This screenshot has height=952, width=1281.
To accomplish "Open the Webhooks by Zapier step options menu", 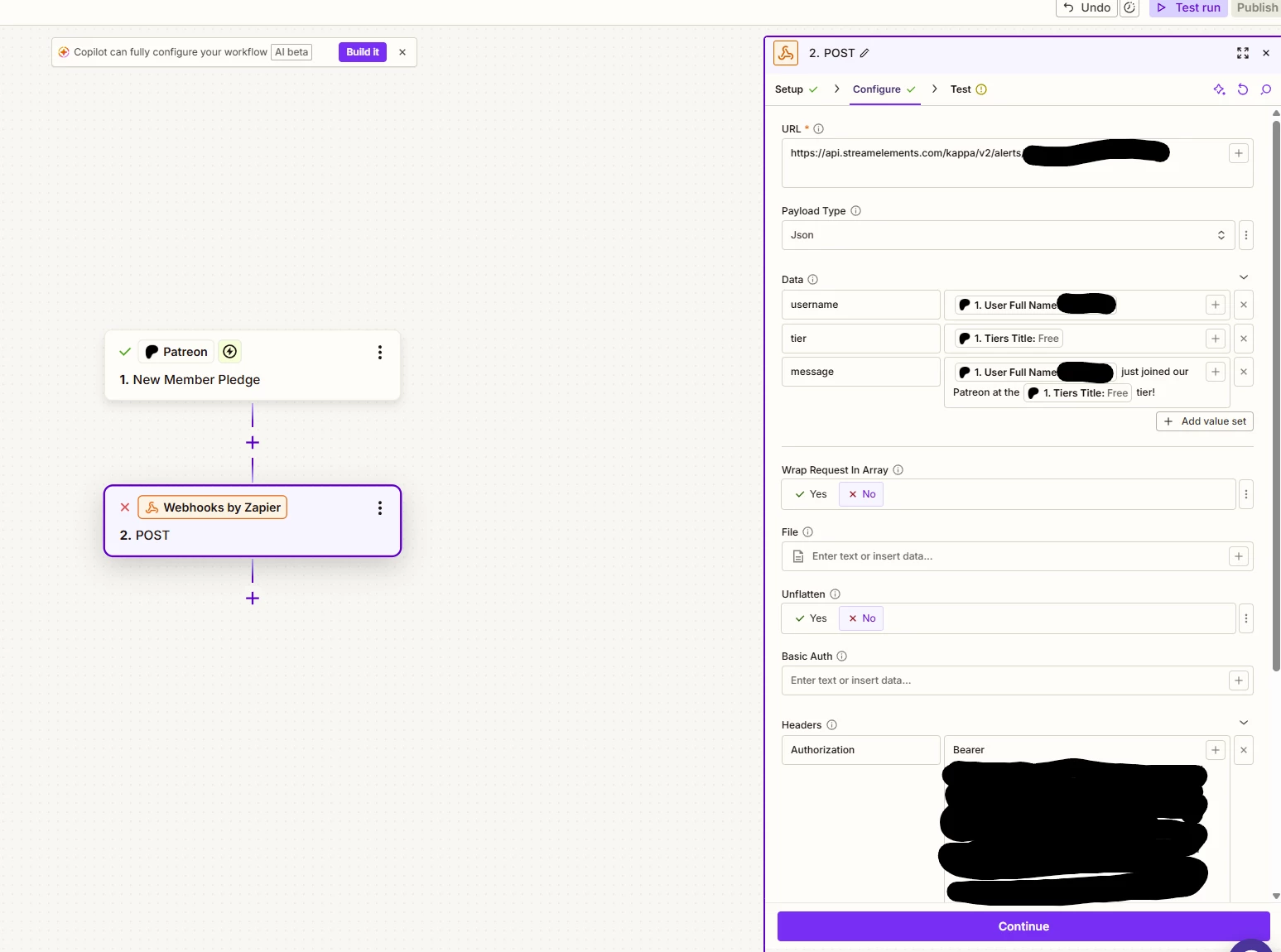I will pyautogui.click(x=380, y=507).
